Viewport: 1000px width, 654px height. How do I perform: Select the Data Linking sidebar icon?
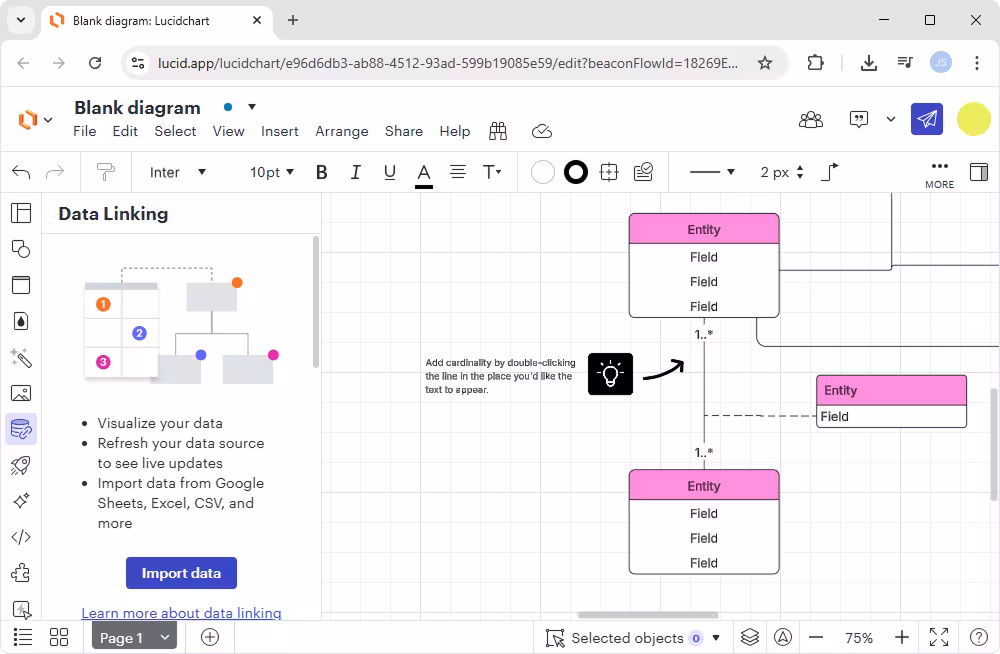click(21, 429)
